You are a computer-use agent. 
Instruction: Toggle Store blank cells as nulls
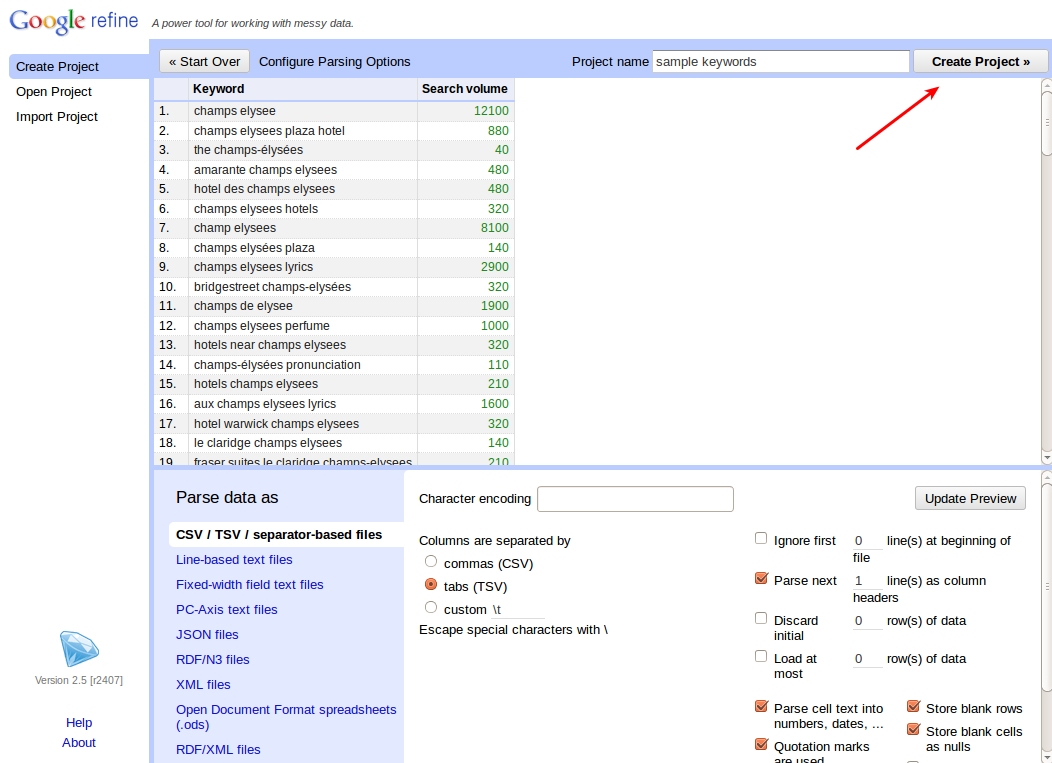point(913,729)
